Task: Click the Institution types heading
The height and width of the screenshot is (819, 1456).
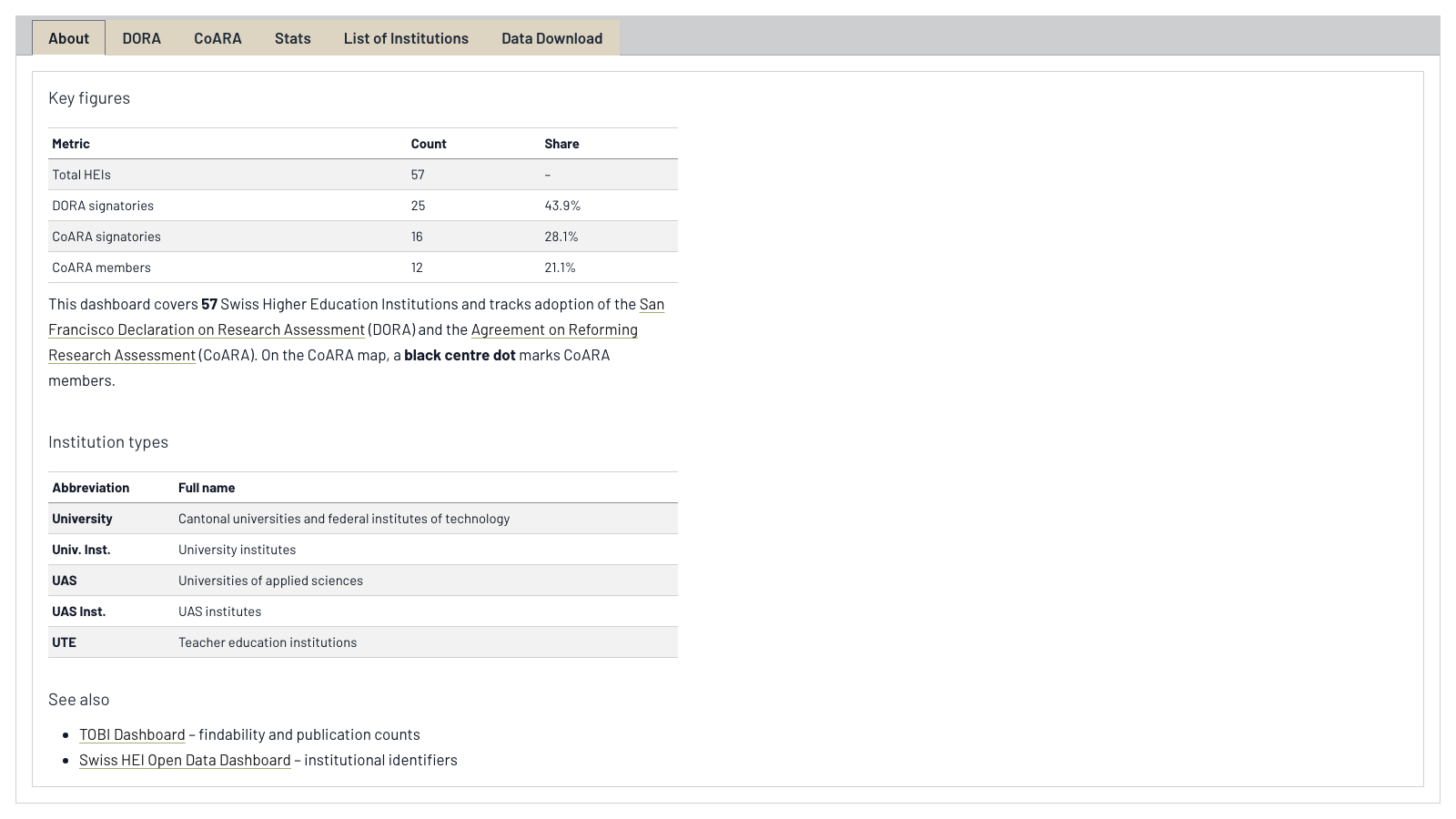Action: (x=108, y=442)
